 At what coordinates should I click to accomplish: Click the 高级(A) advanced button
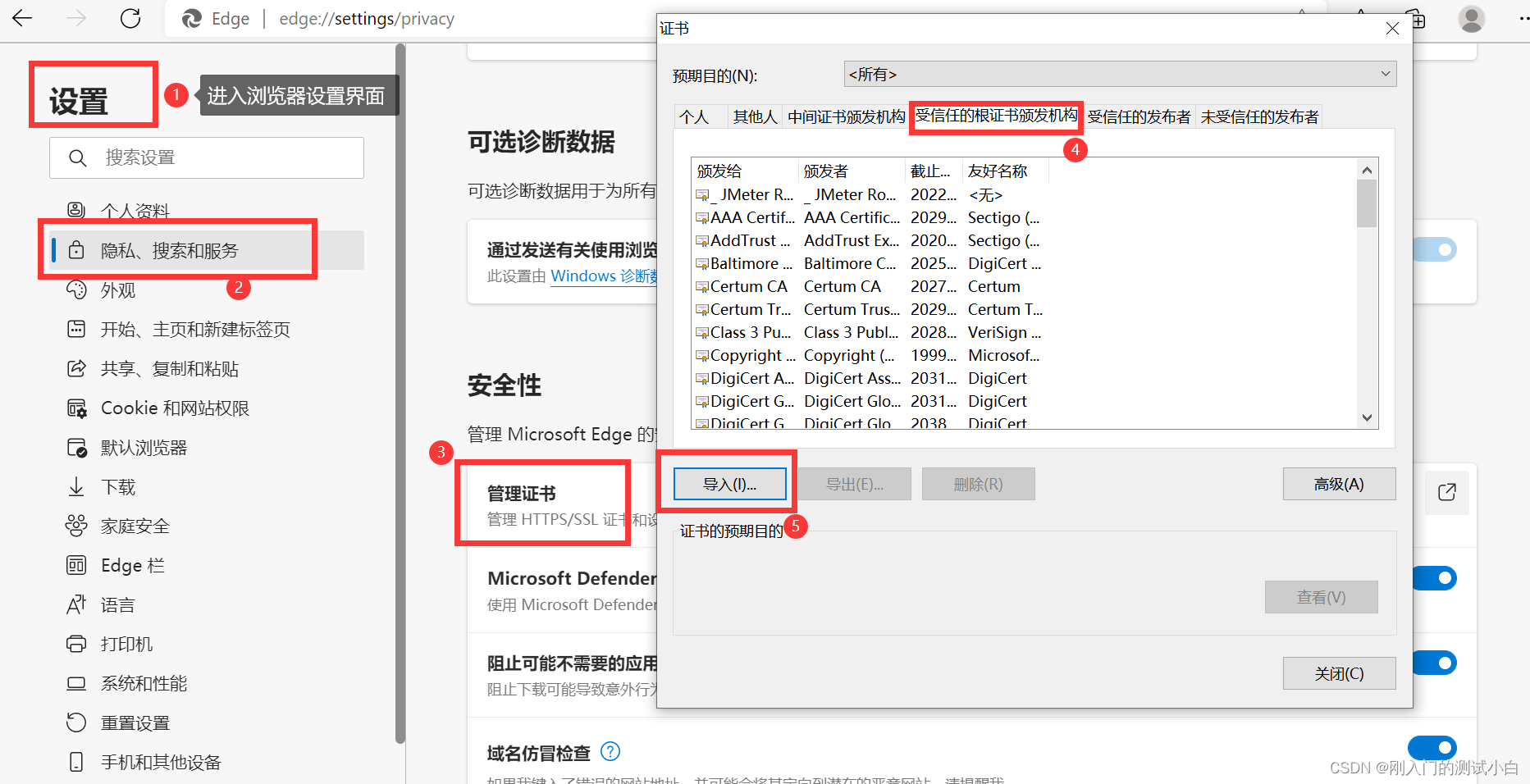[1339, 484]
